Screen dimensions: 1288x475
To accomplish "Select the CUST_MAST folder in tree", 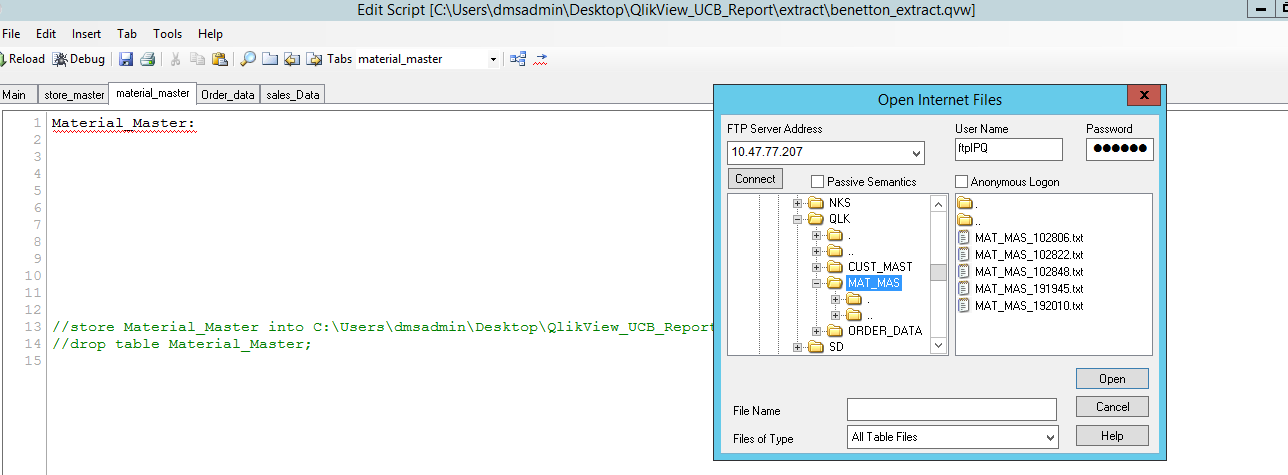I will (x=880, y=267).
